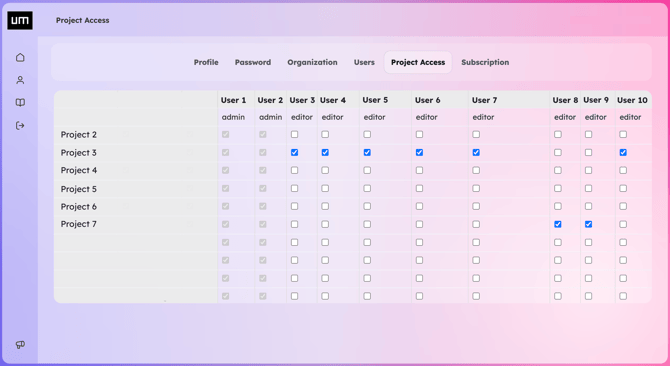Enable Project 2 access for User 3
Screen dimensions: 670x366
[294, 135]
